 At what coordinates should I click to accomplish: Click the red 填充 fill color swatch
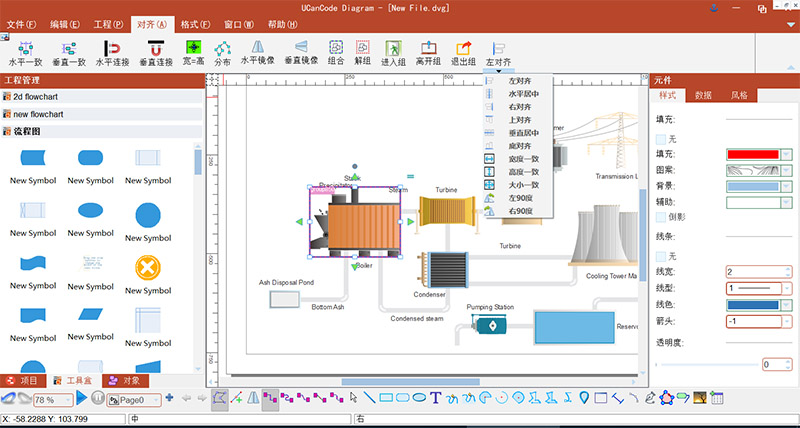(752, 155)
